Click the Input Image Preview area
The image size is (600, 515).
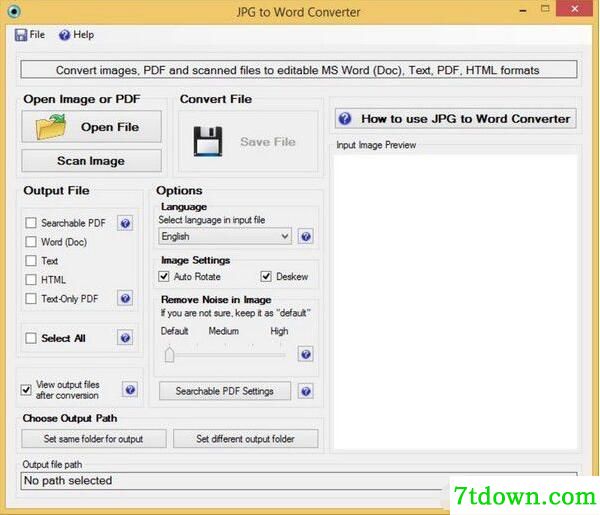pyautogui.click(x=455, y=302)
